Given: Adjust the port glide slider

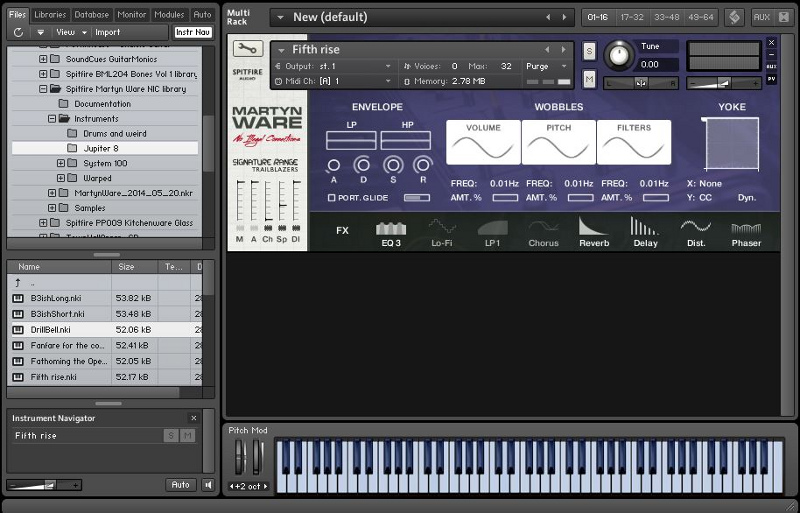Looking at the screenshot, I should (x=417, y=198).
